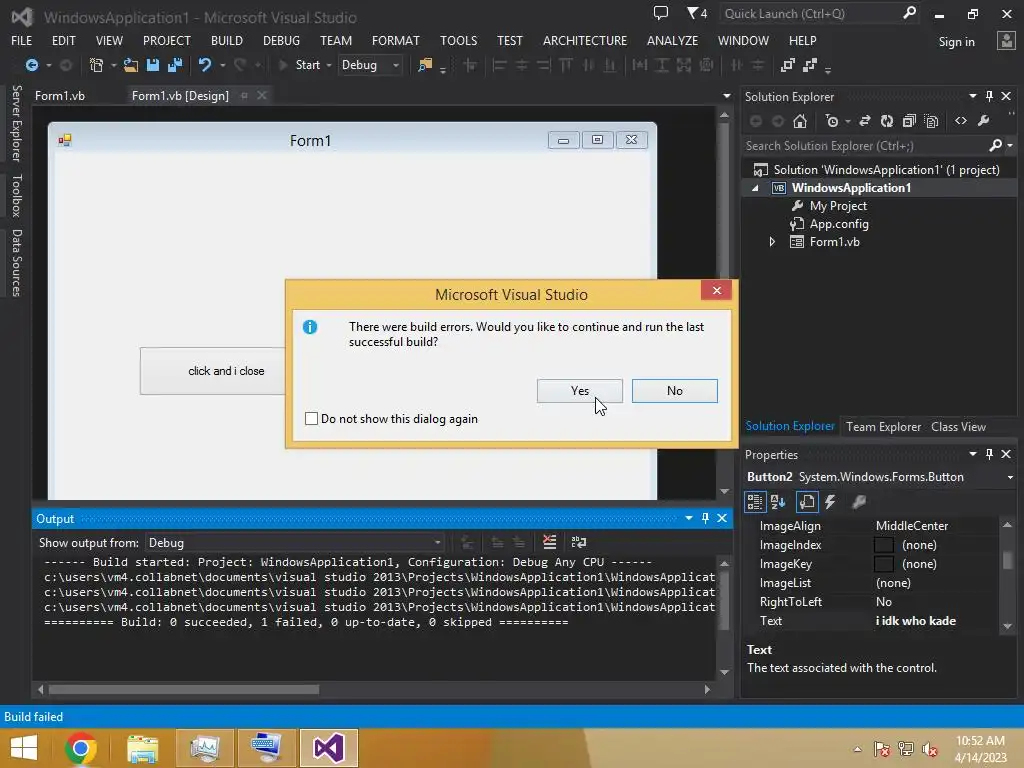Tick 'Do not show this dialog again'

tap(312, 419)
